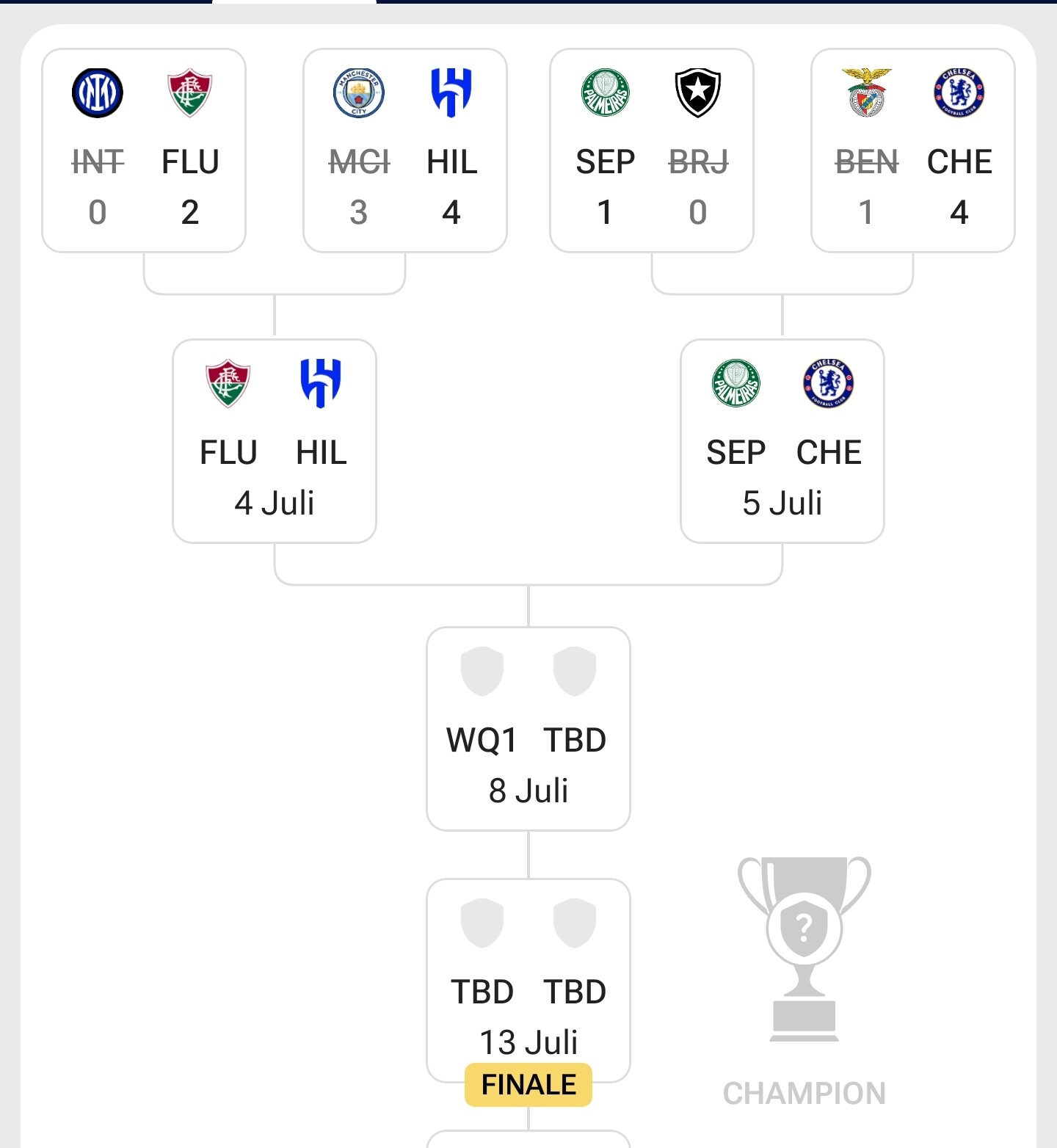1057x1148 pixels.
Task: Select the Botafogo star shield logo
Action: pos(698,93)
